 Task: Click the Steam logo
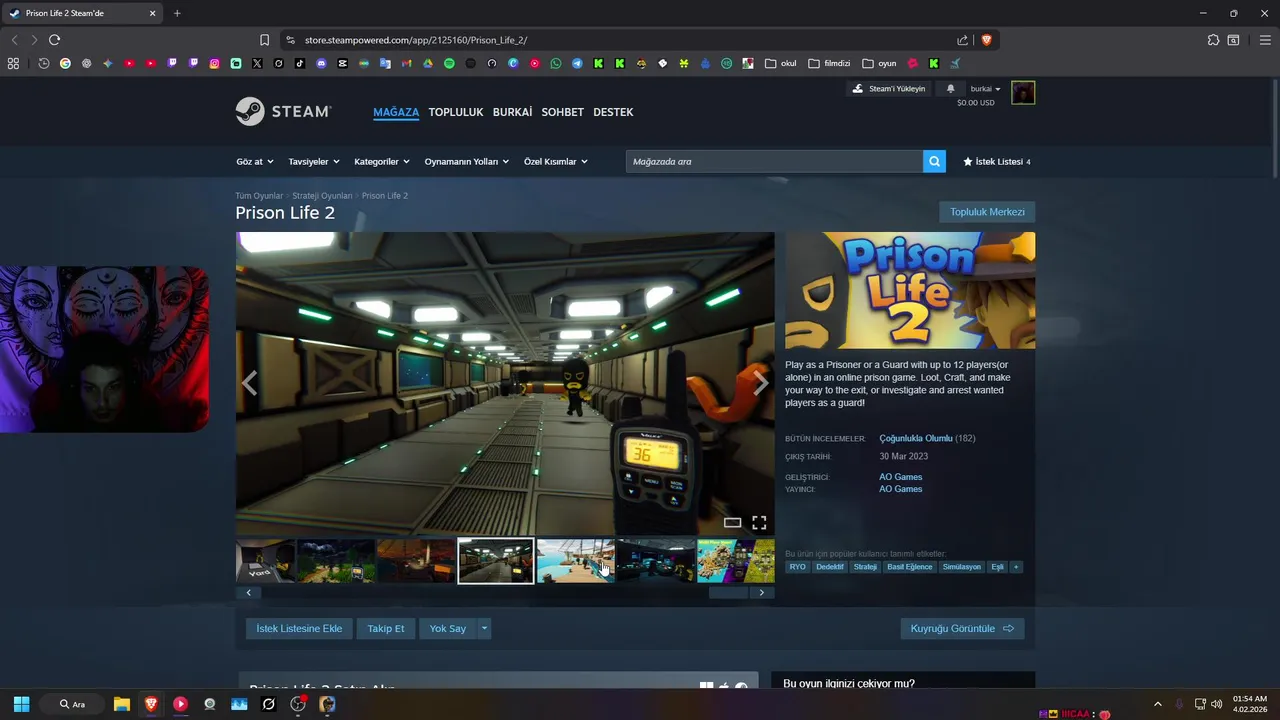(x=283, y=111)
